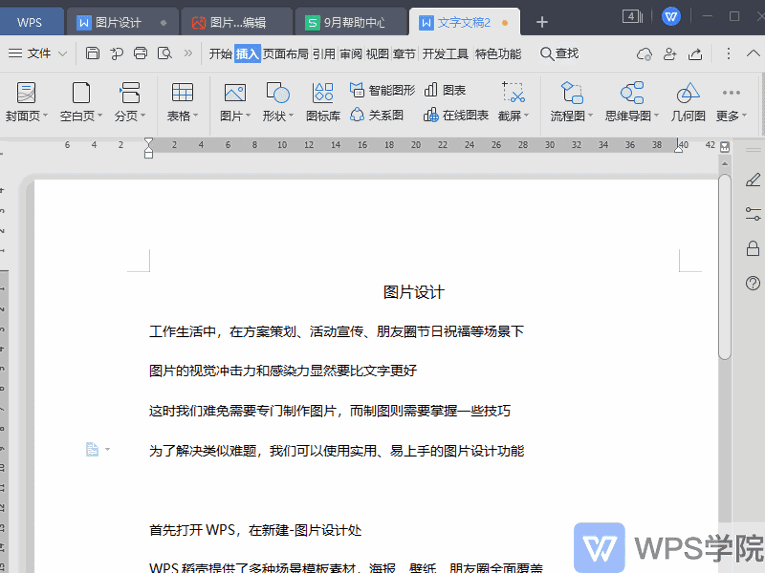Insert 关系图 relationship diagram
765x573 pixels.
377,115
